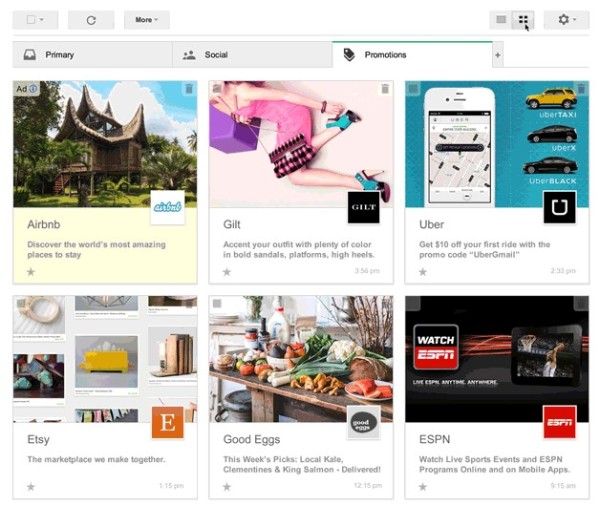Open the Airbnb sender title

tap(44, 224)
